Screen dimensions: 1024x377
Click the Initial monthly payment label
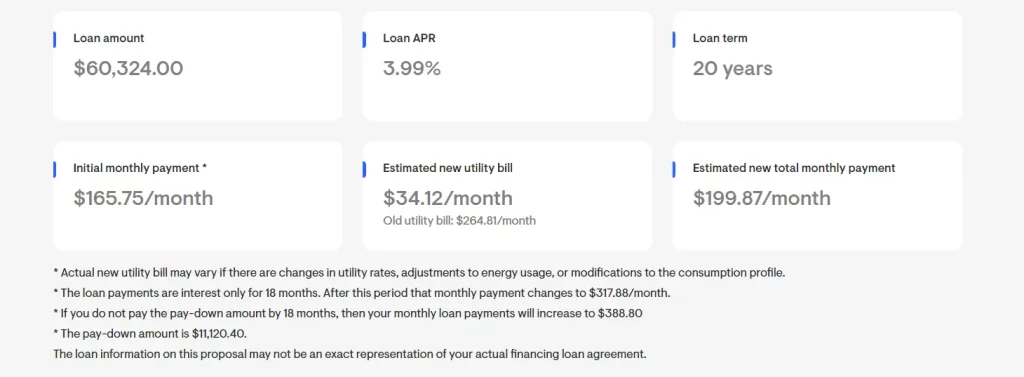click(140, 168)
